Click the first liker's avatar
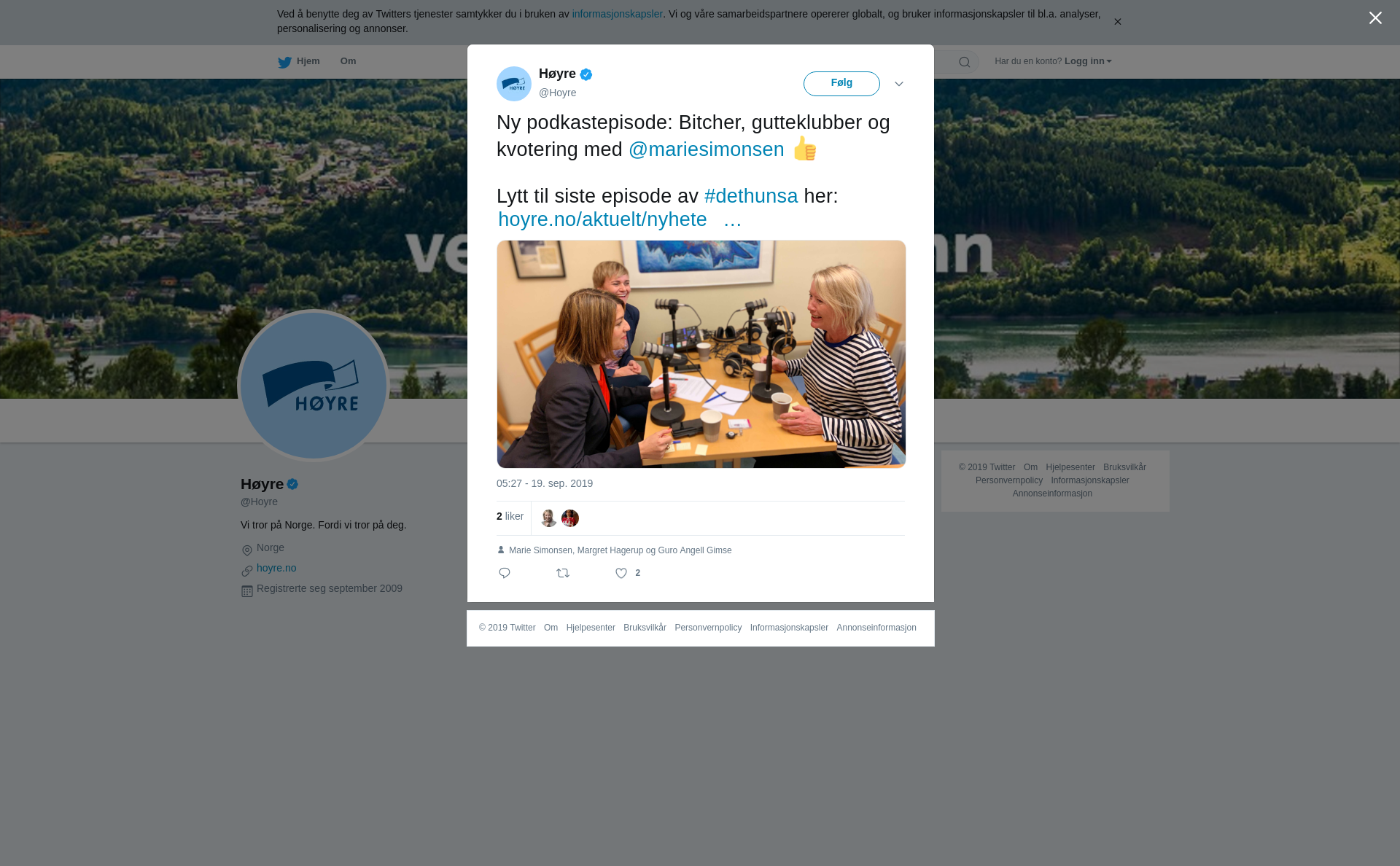This screenshot has height=866, width=1400. [x=548, y=518]
